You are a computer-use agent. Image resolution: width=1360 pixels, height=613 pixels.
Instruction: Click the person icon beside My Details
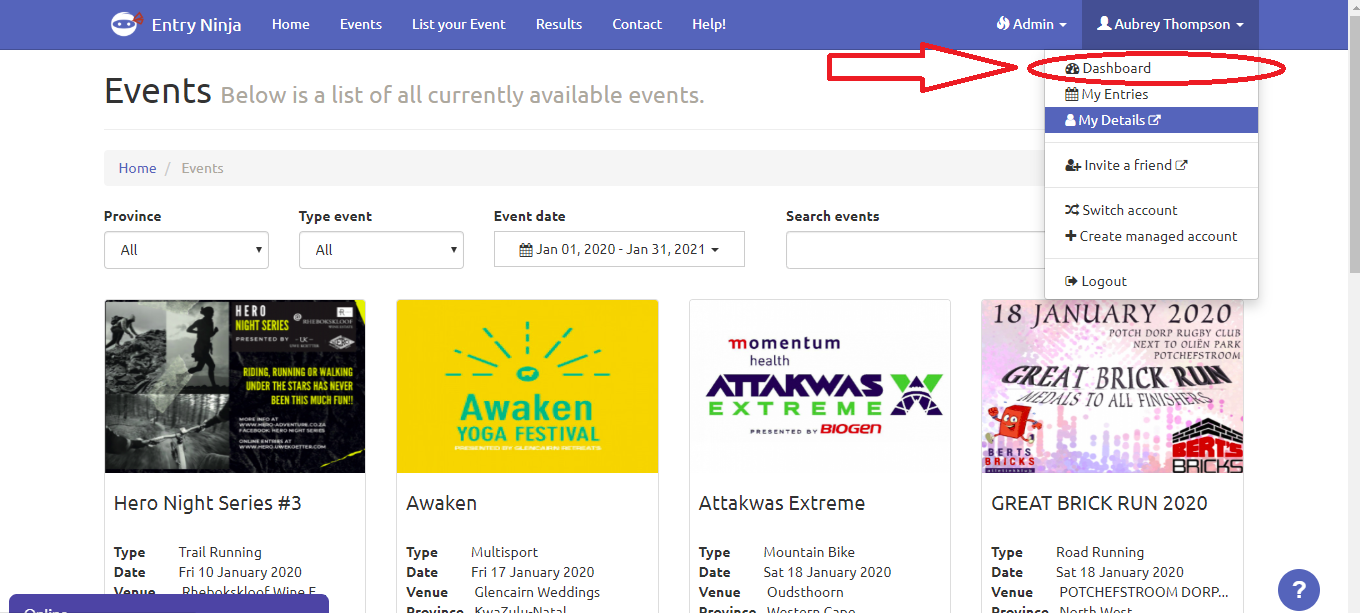pos(1070,120)
